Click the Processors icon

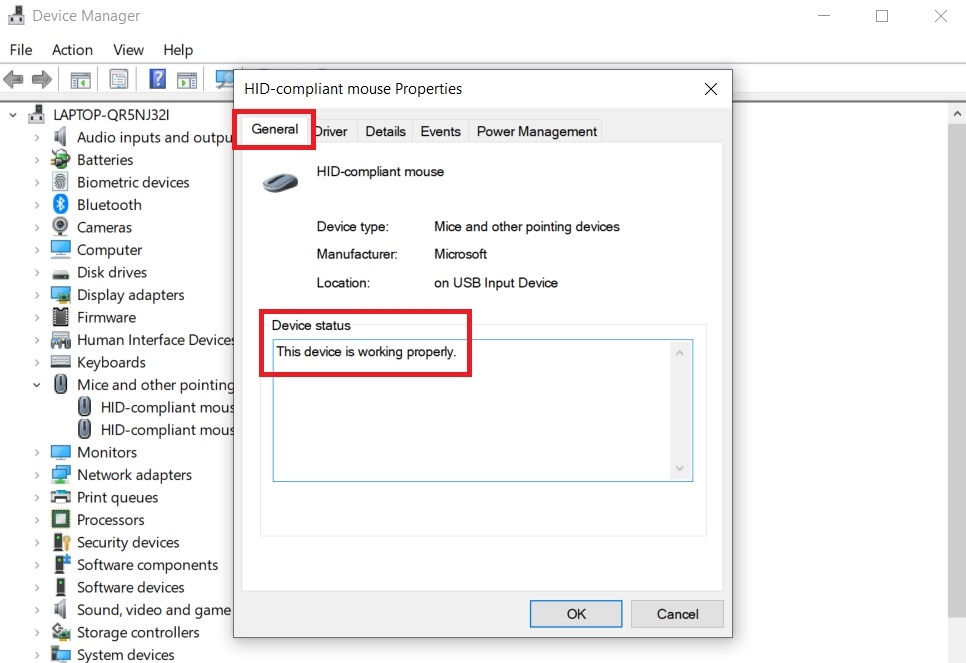[x=60, y=519]
